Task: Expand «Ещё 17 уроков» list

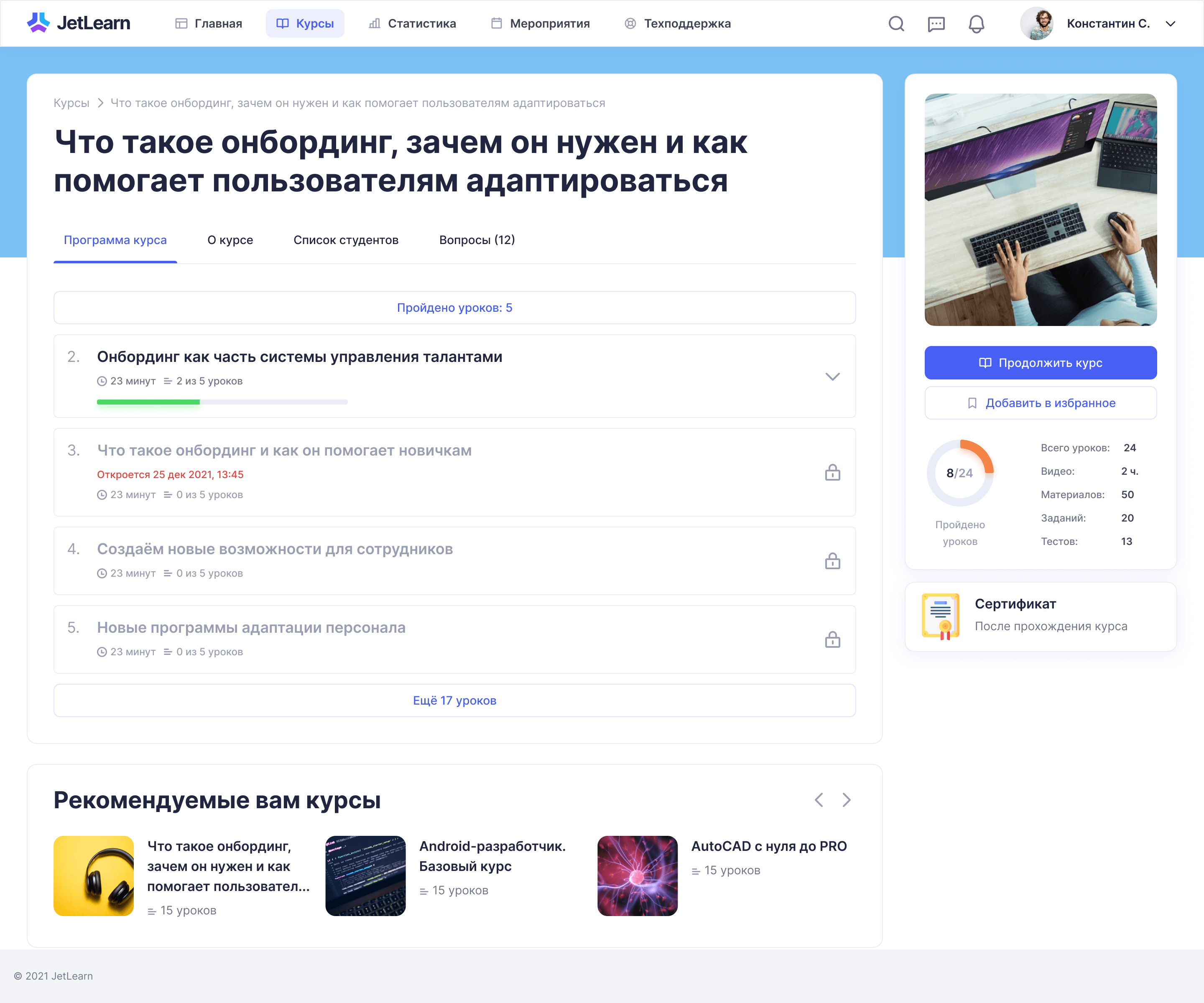Action: click(x=454, y=700)
